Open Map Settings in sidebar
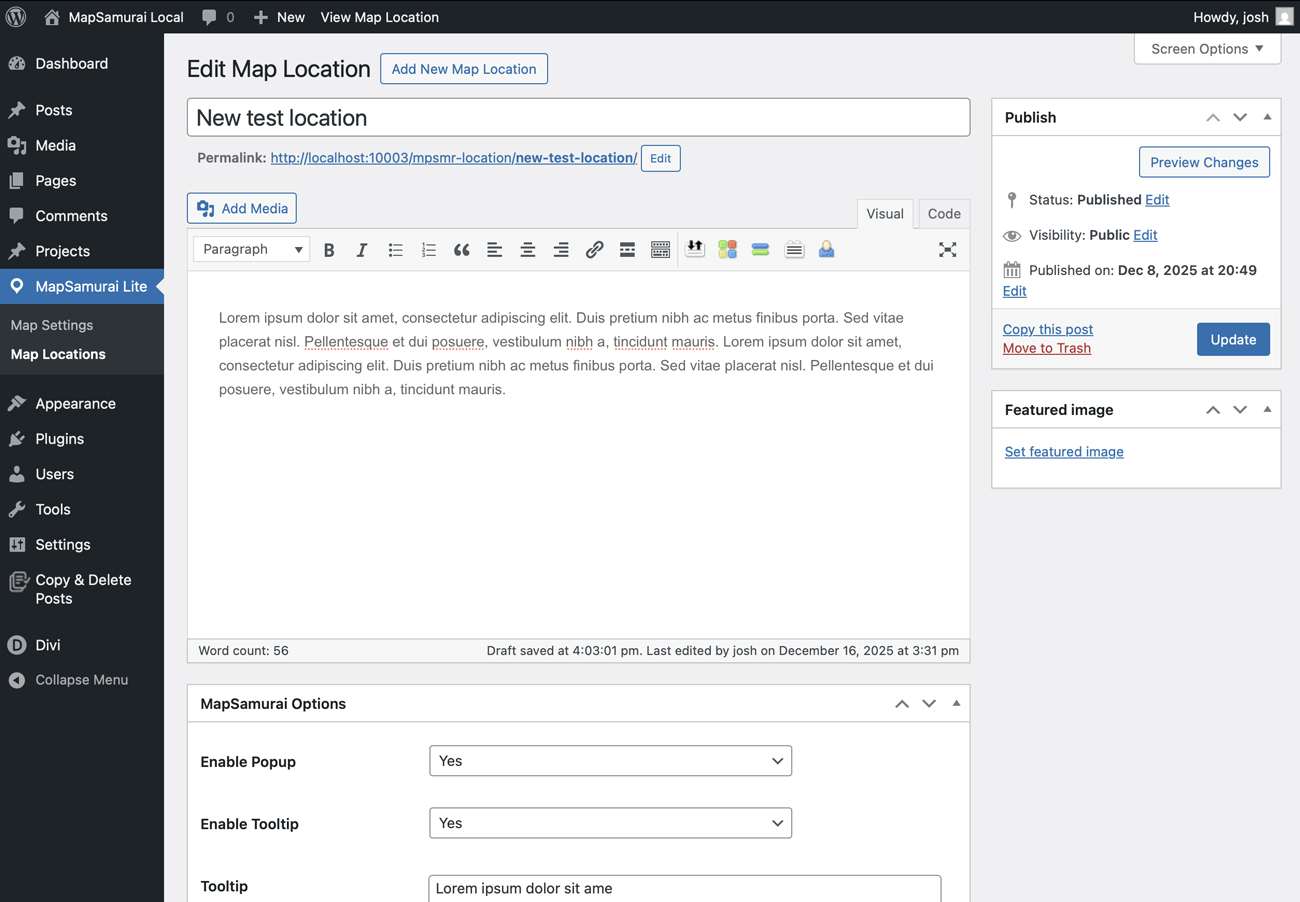Image resolution: width=1300 pixels, height=902 pixels. click(x=52, y=325)
